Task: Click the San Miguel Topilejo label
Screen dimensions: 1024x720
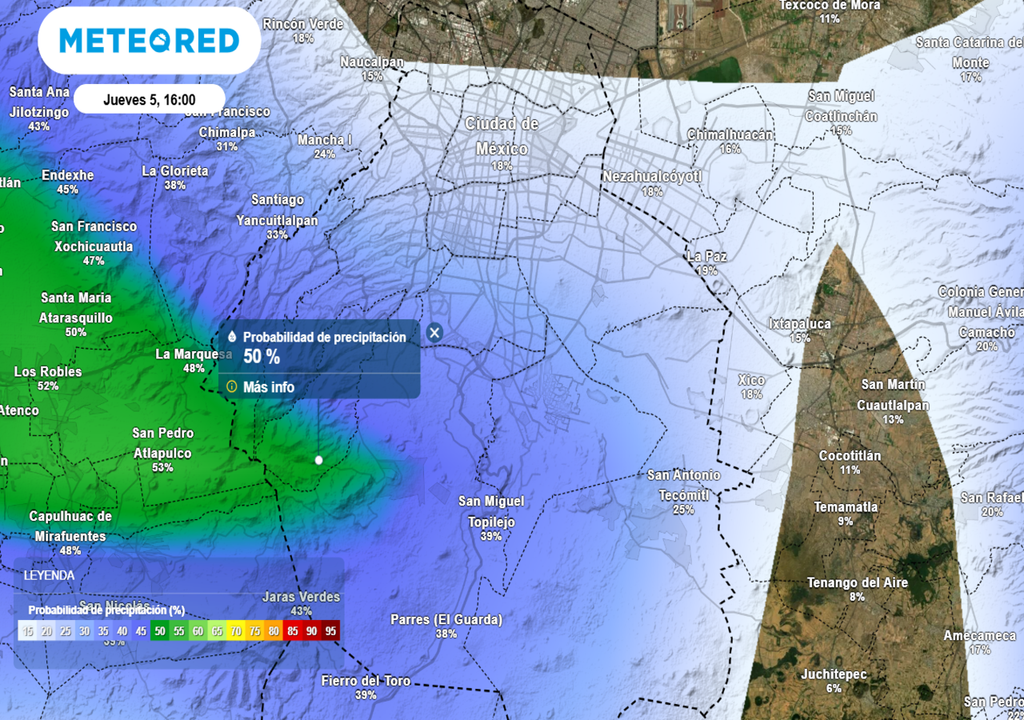Action: point(493,512)
